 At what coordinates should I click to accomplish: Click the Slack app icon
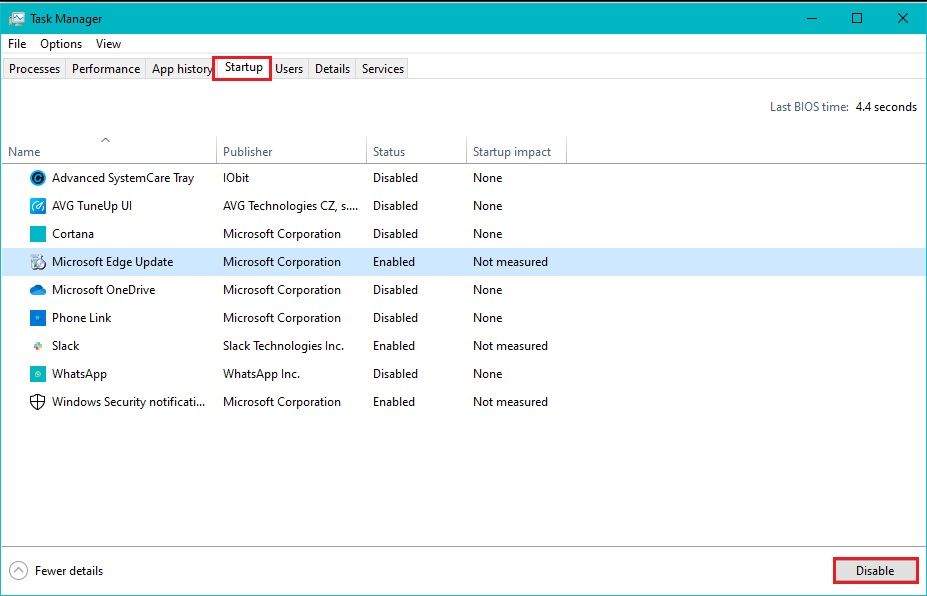(36, 345)
